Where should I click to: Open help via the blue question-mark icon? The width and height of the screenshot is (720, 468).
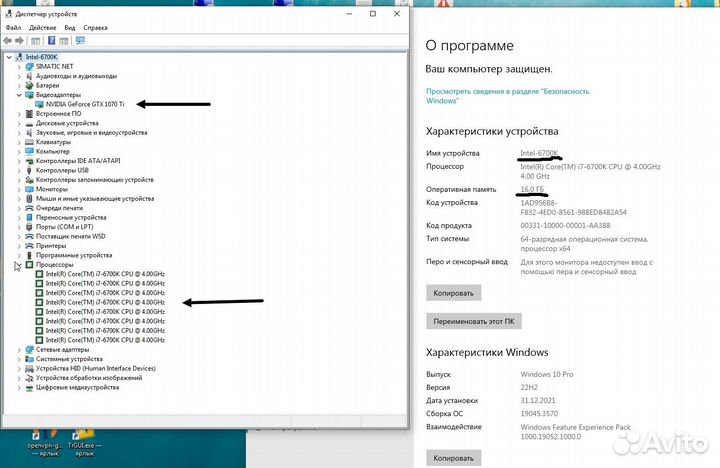coord(51,41)
